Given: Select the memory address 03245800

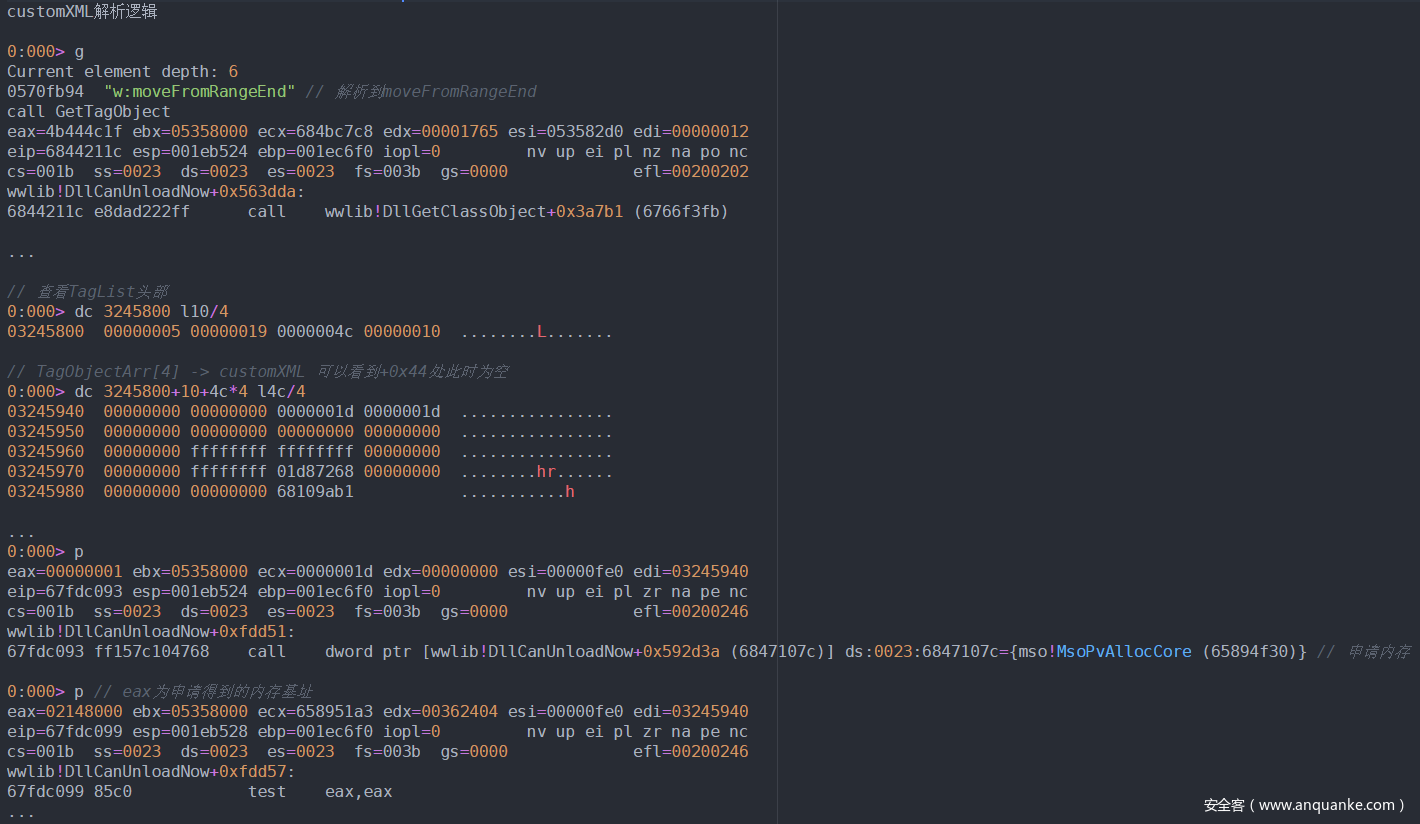Looking at the screenshot, I should click(x=45, y=332).
